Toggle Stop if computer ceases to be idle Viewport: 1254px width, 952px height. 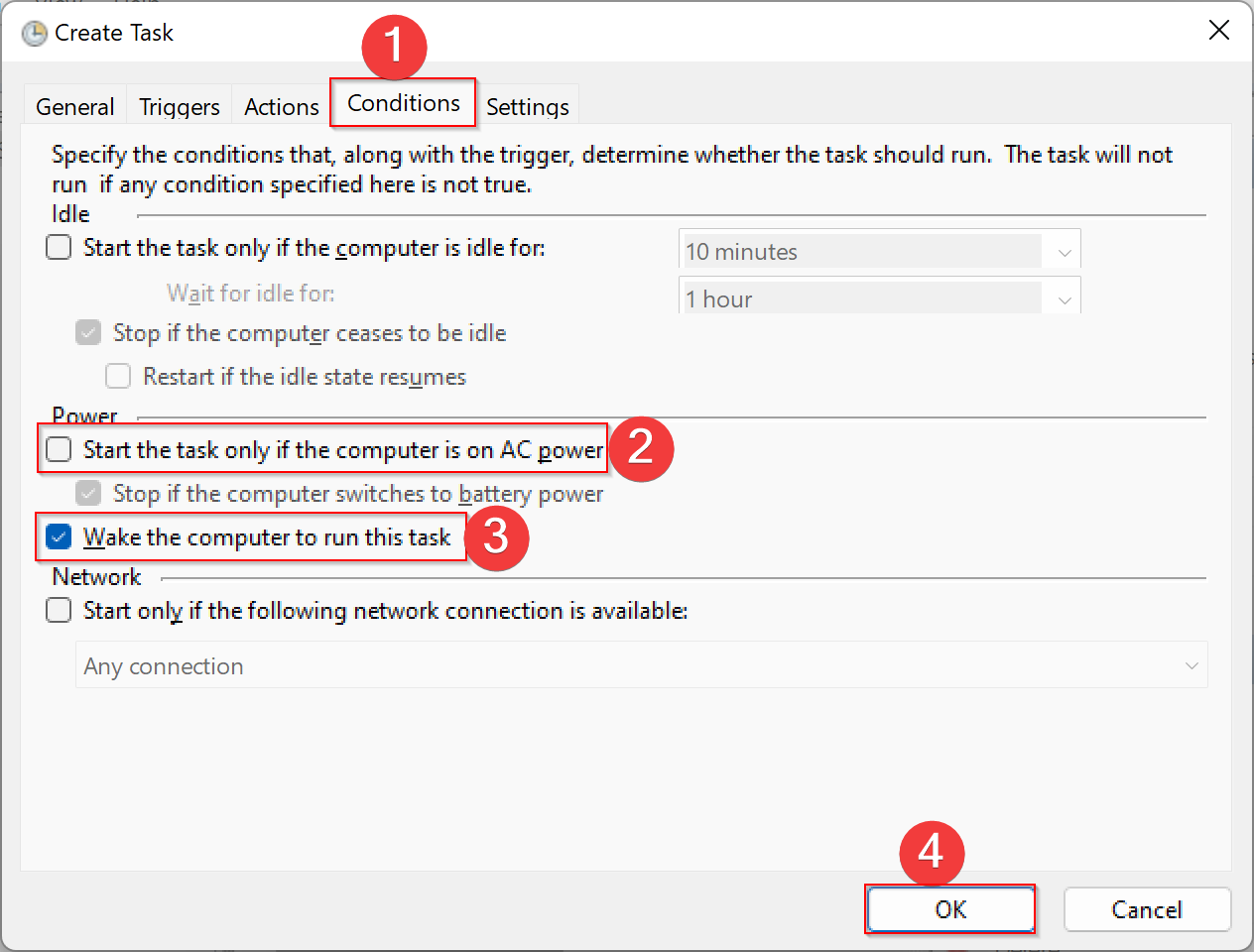(88, 332)
